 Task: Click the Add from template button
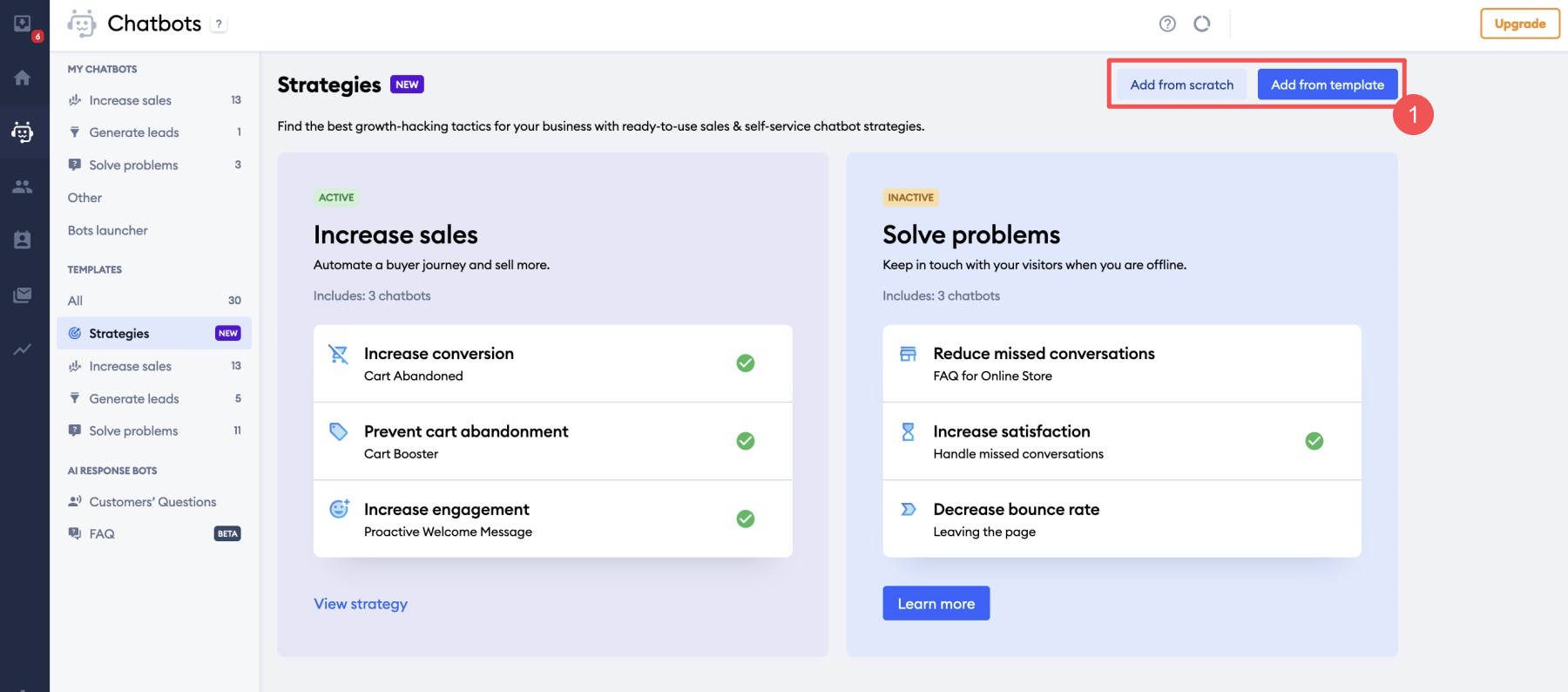(1327, 85)
